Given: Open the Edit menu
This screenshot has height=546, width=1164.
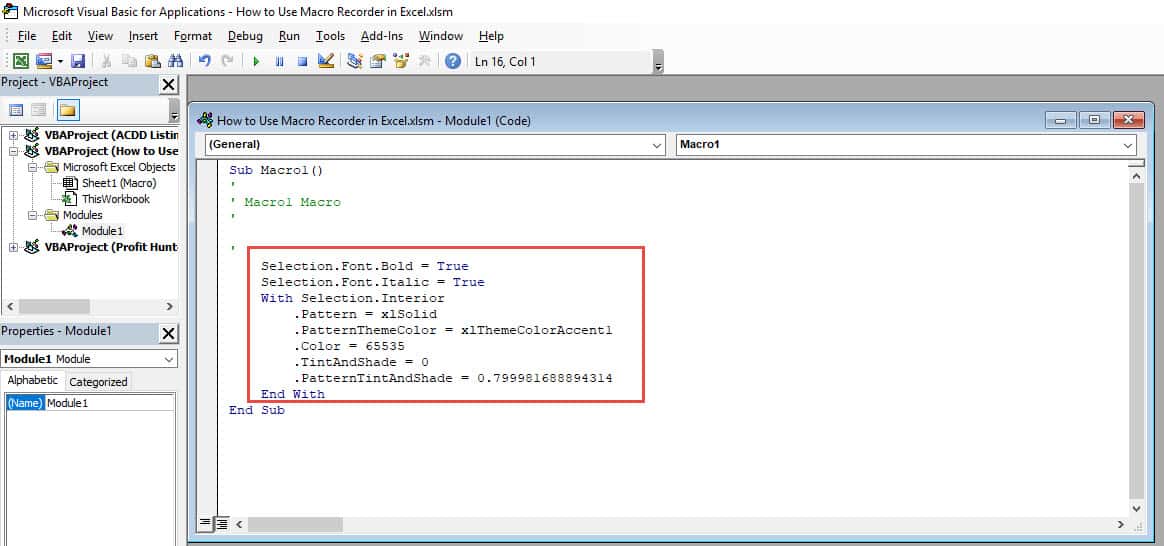Looking at the screenshot, I should (62, 36).
